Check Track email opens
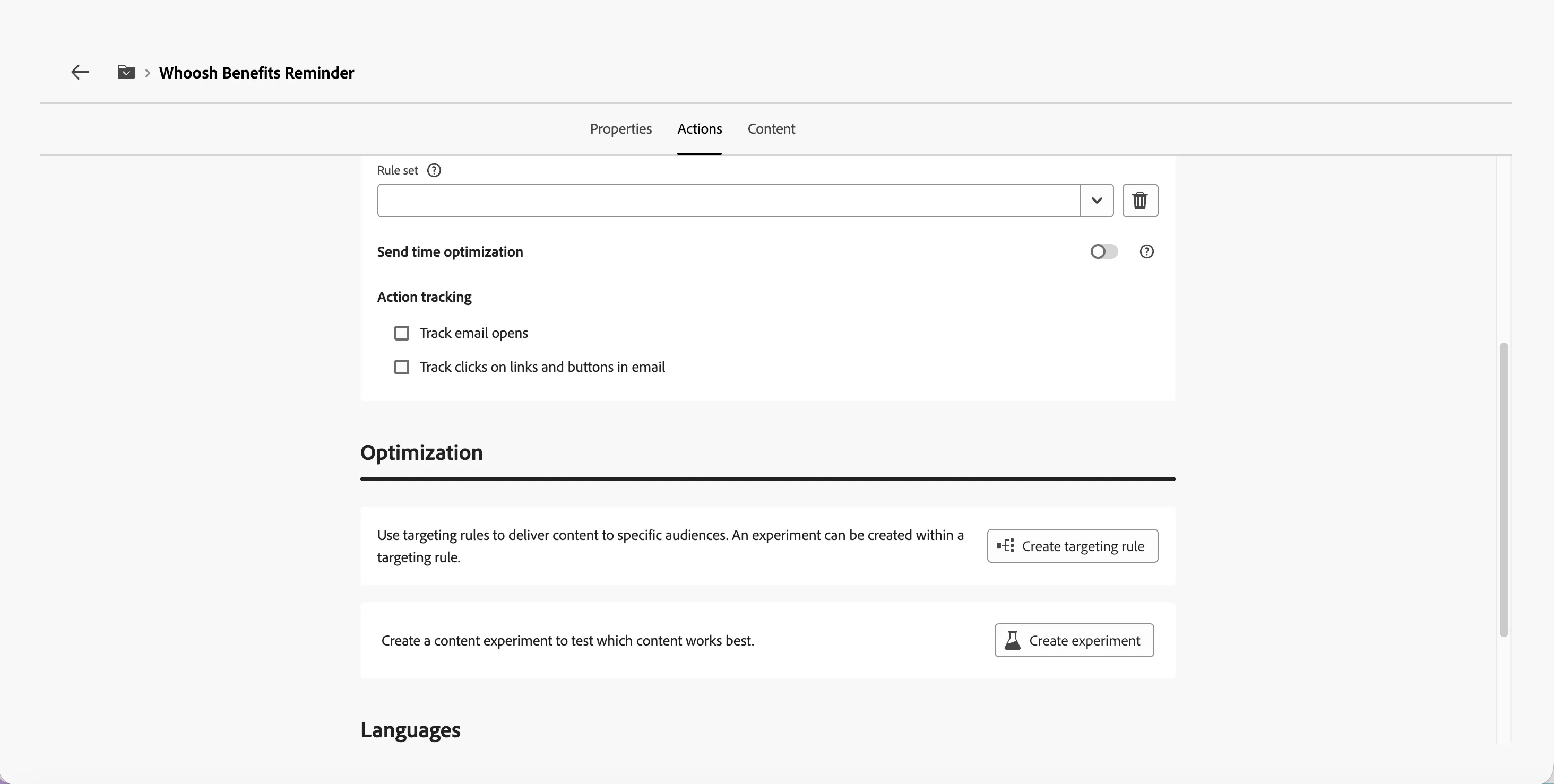This screenshot has width=1554, height=784. click(x=402, y=333)
